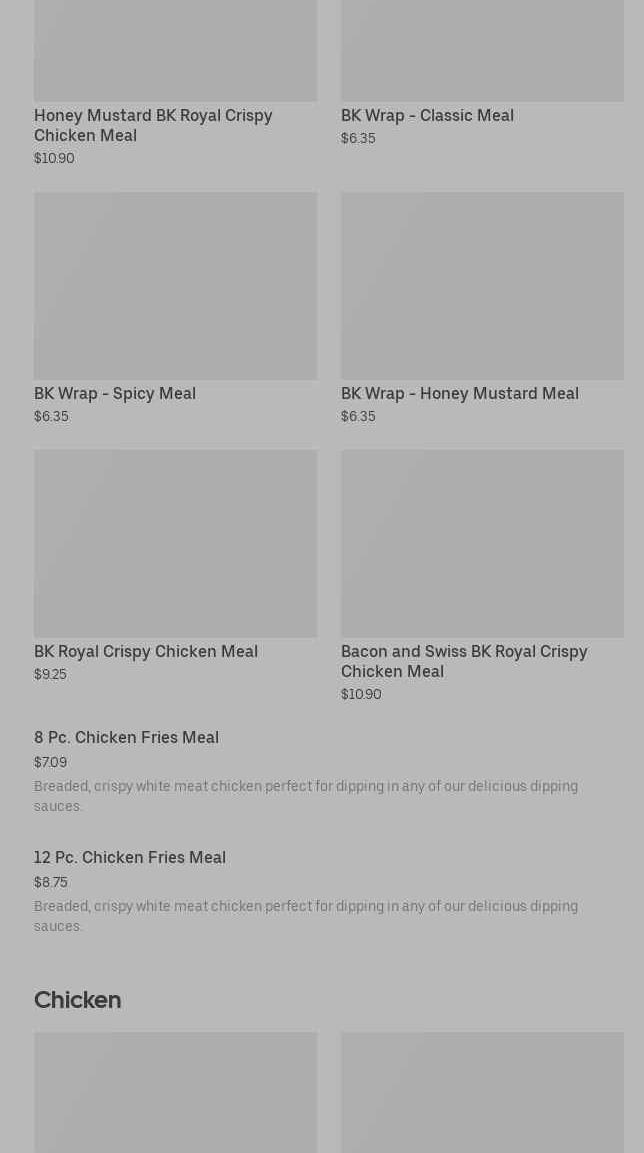Select the 8 Pc. Chicken Fries Meal title
This screenshot has height=1153, width=644.
(126, 738)
